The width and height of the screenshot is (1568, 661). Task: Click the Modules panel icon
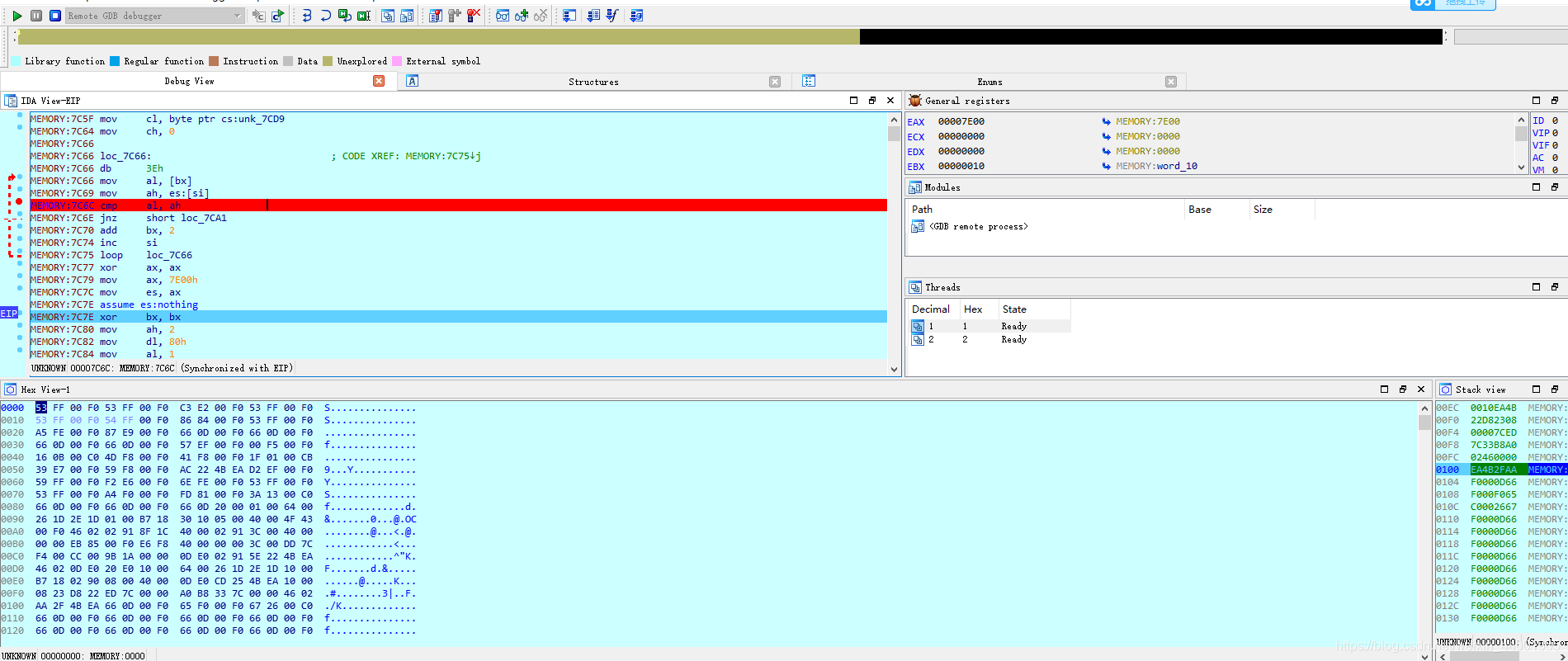coord(914,187)
